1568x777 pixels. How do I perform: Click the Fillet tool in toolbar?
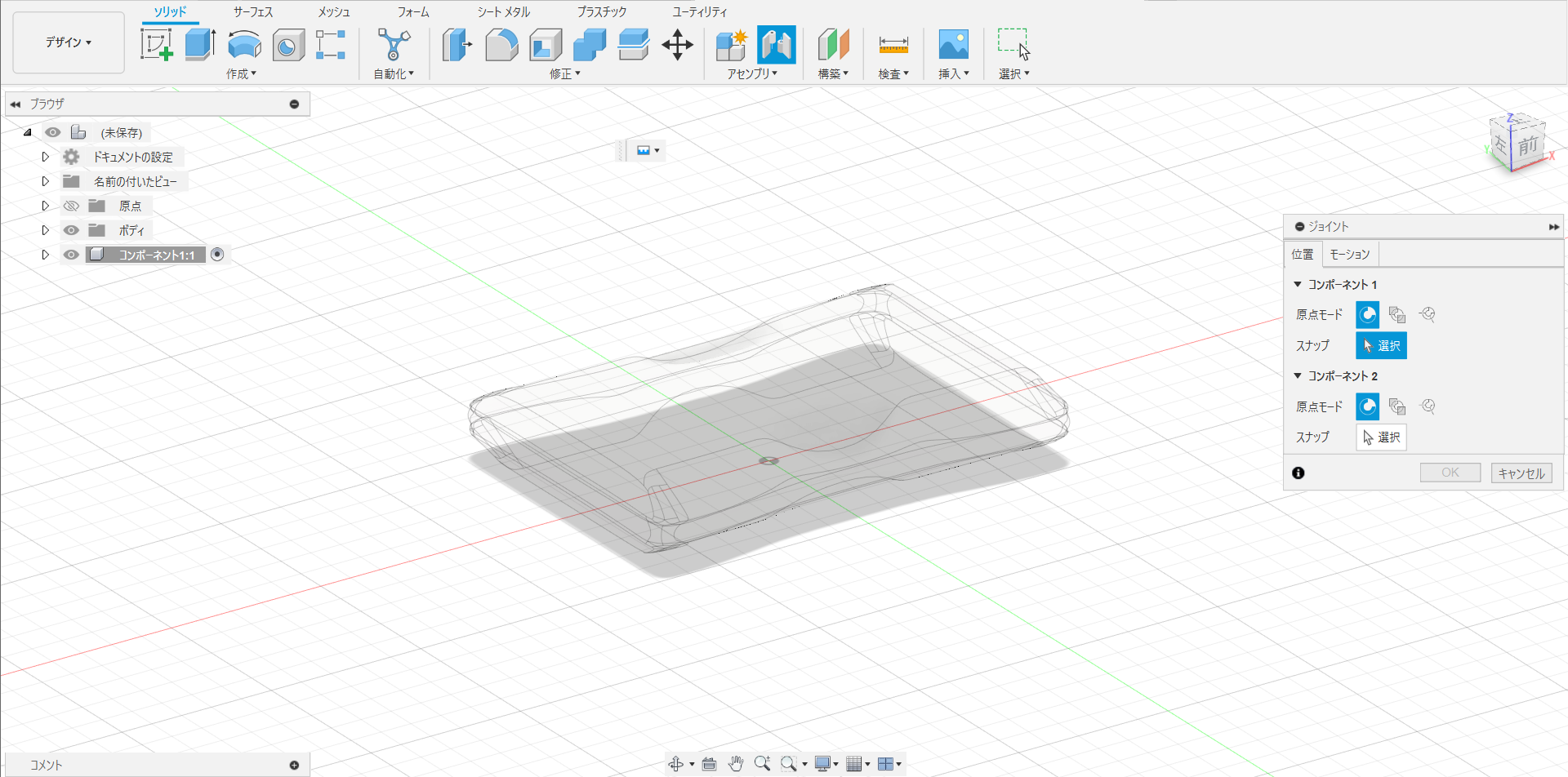click(x=501, y=44)
